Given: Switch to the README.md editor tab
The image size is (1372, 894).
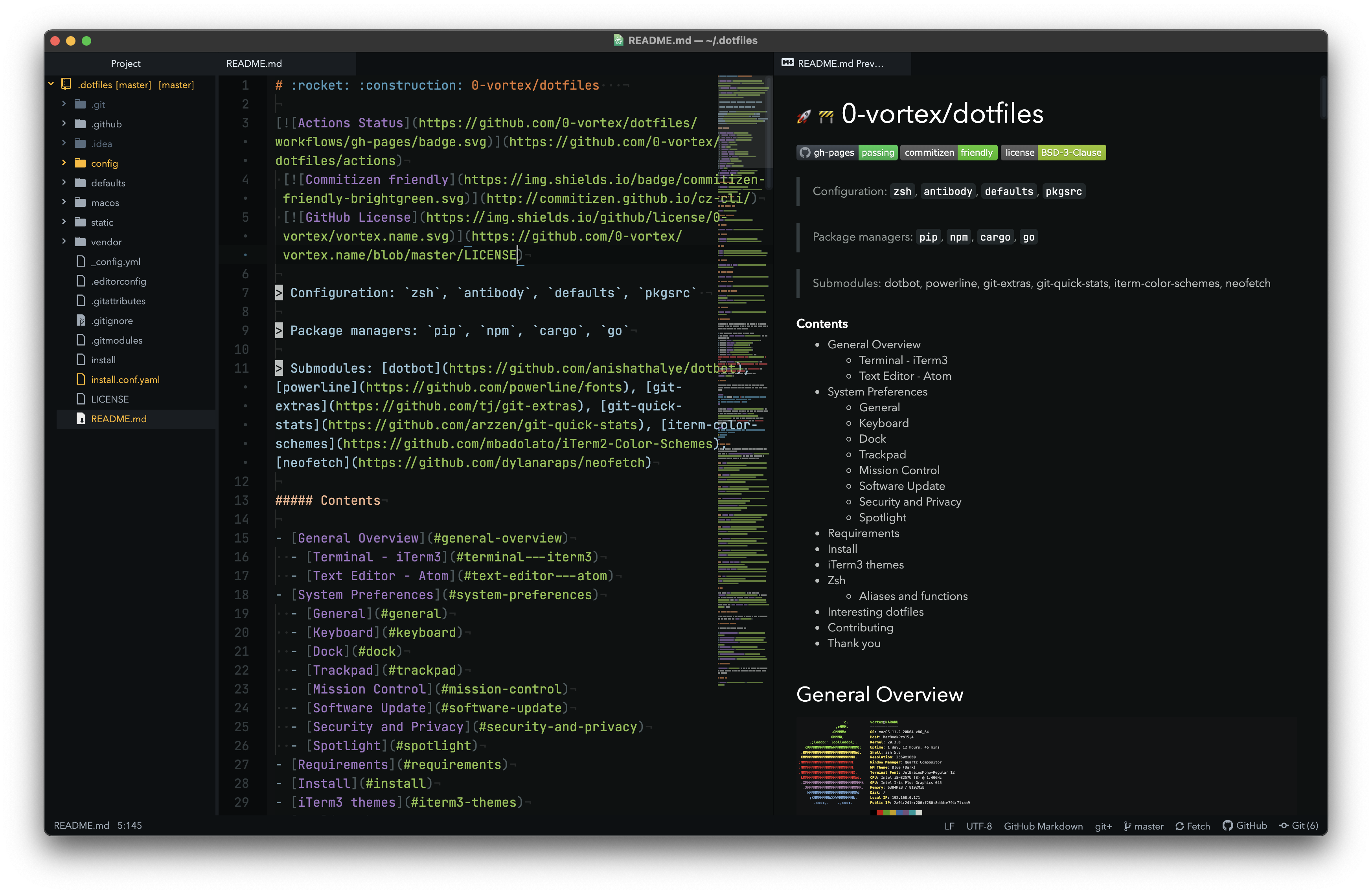Looking at the screenshot, I should coord(254,63).
